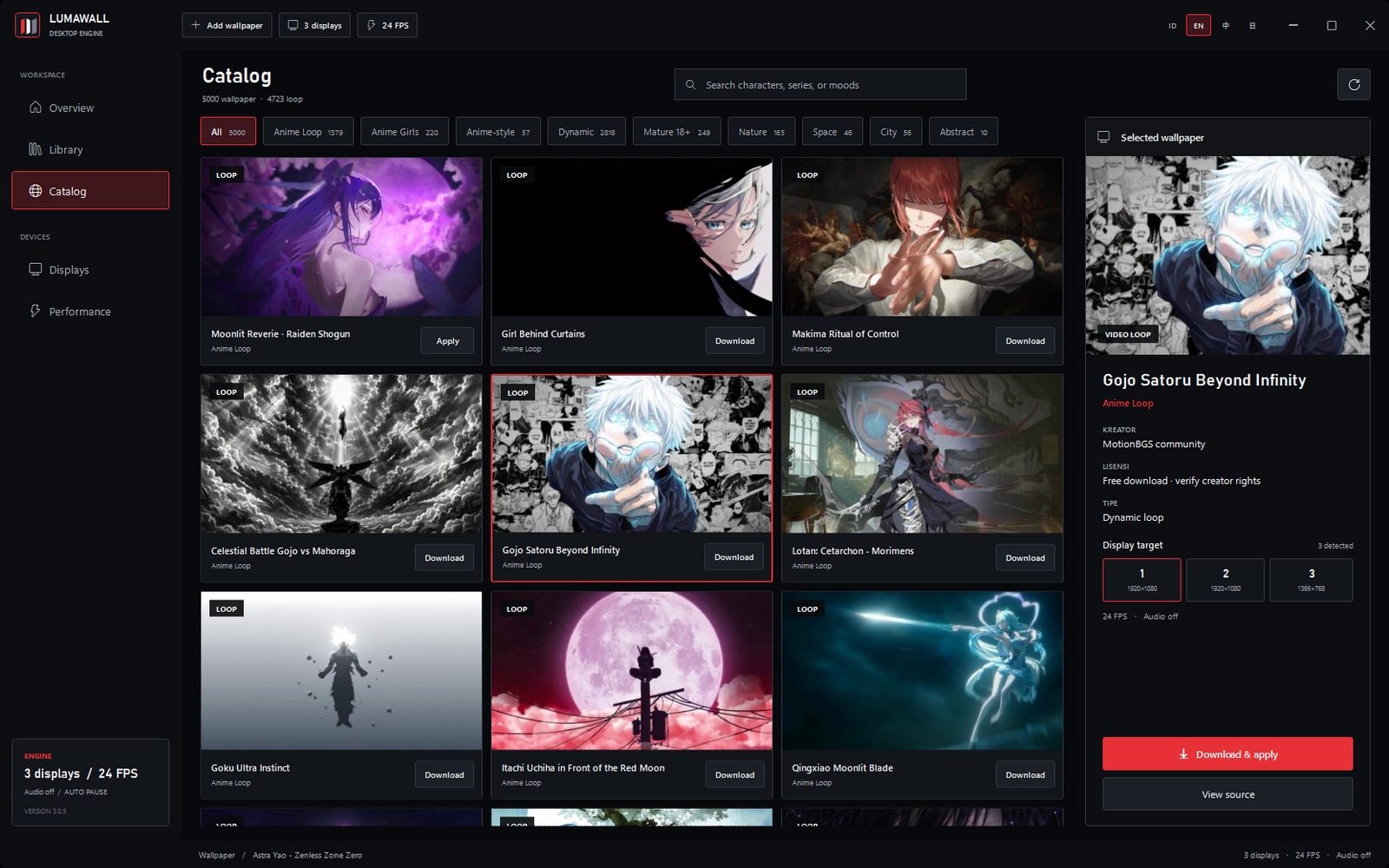Viewport: 1389px width, 868px height.
Task: Select the Catalog sidebar item
Action: (90, 191)
